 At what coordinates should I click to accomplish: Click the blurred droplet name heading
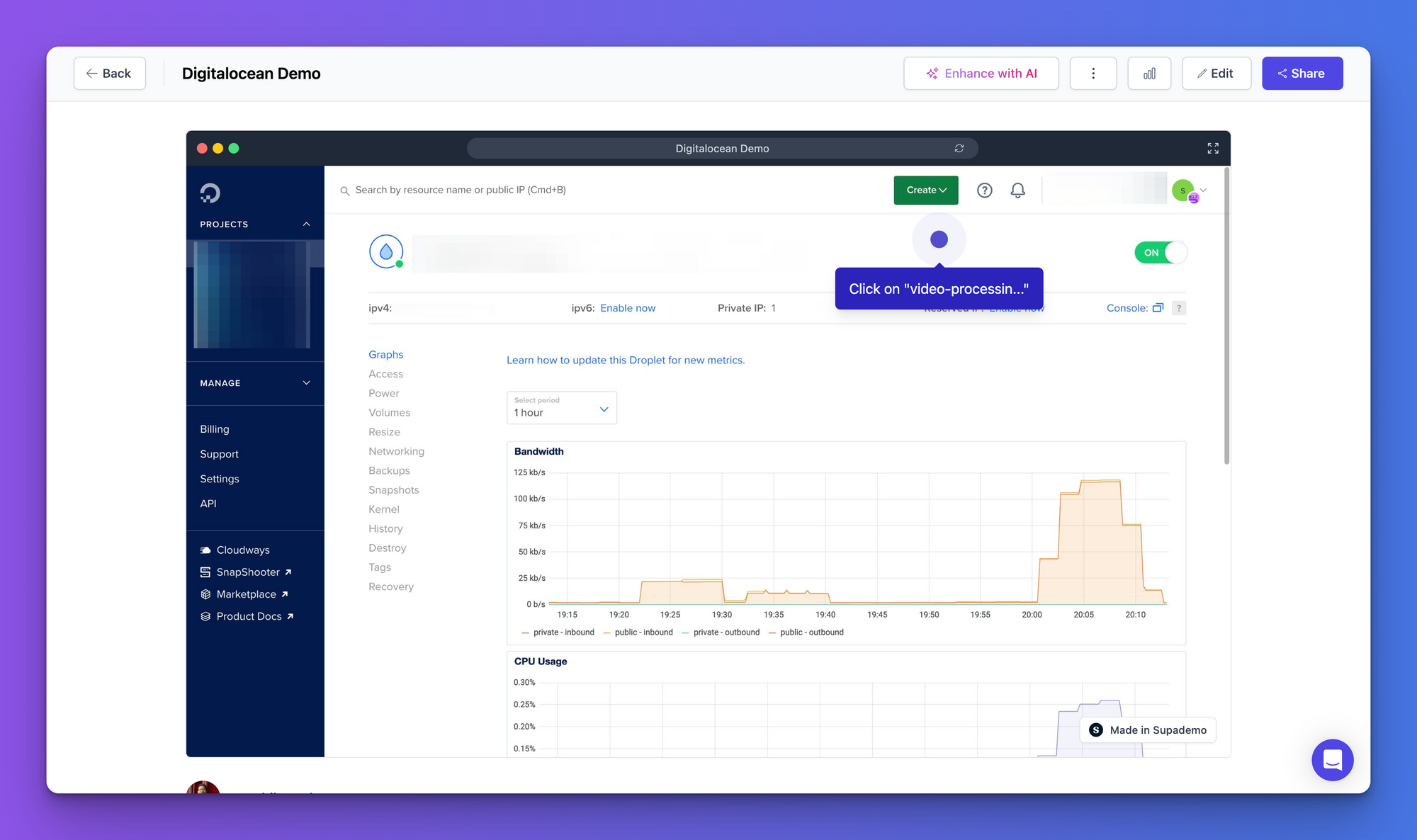609,254
